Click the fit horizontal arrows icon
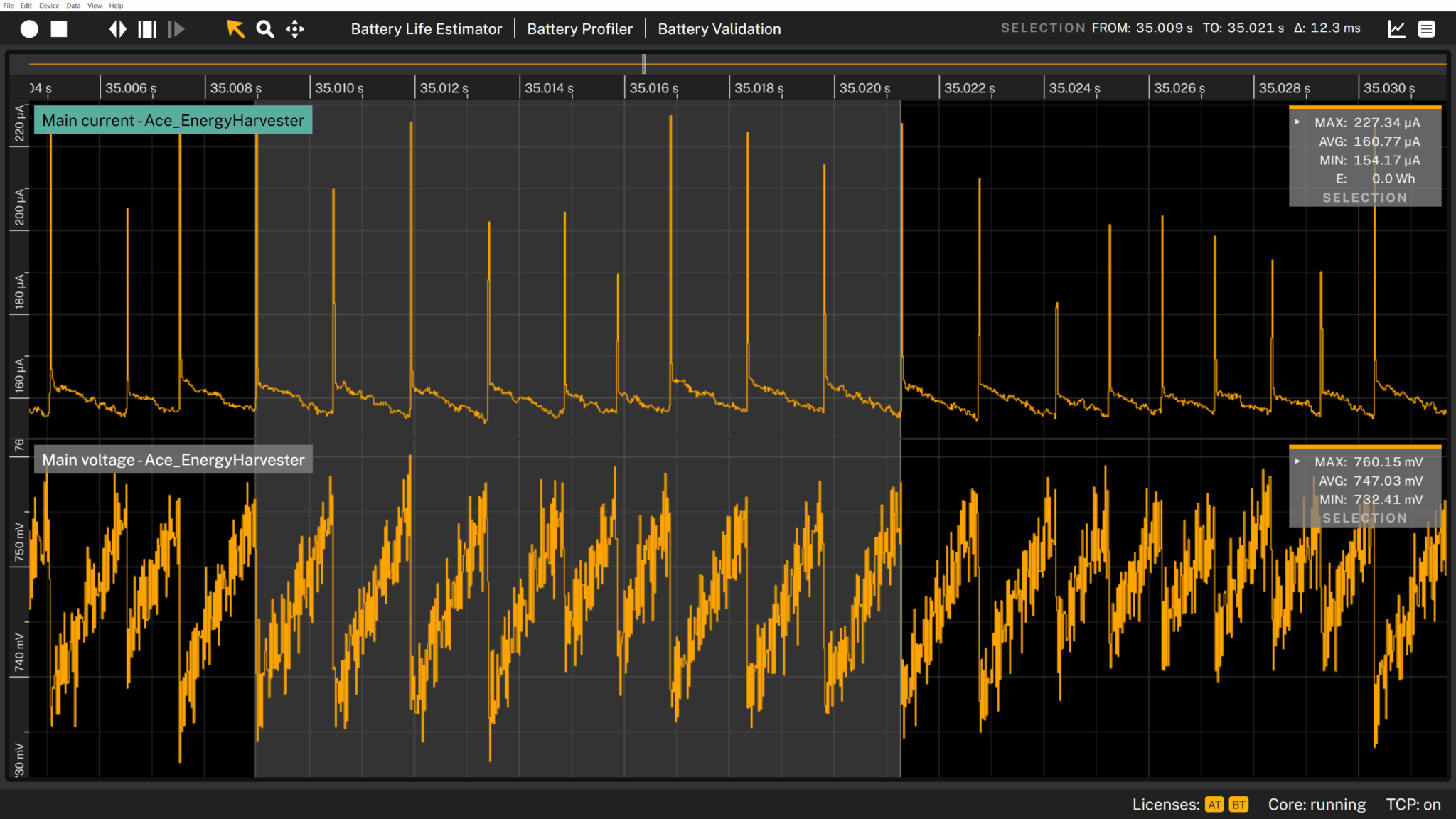This screenshot has width=1456, height=819. 117,29
